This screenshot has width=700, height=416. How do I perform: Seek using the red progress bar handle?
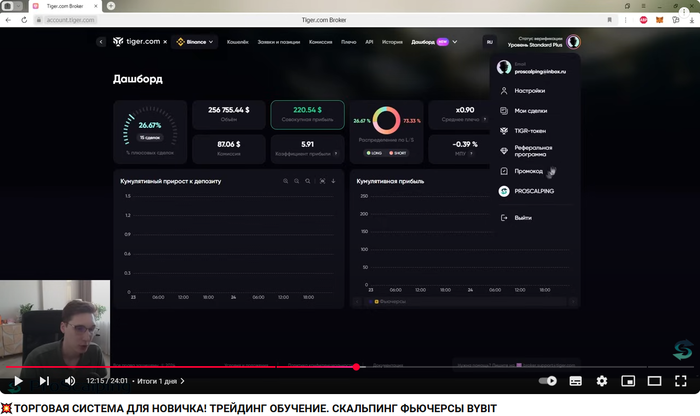point(356,367)
